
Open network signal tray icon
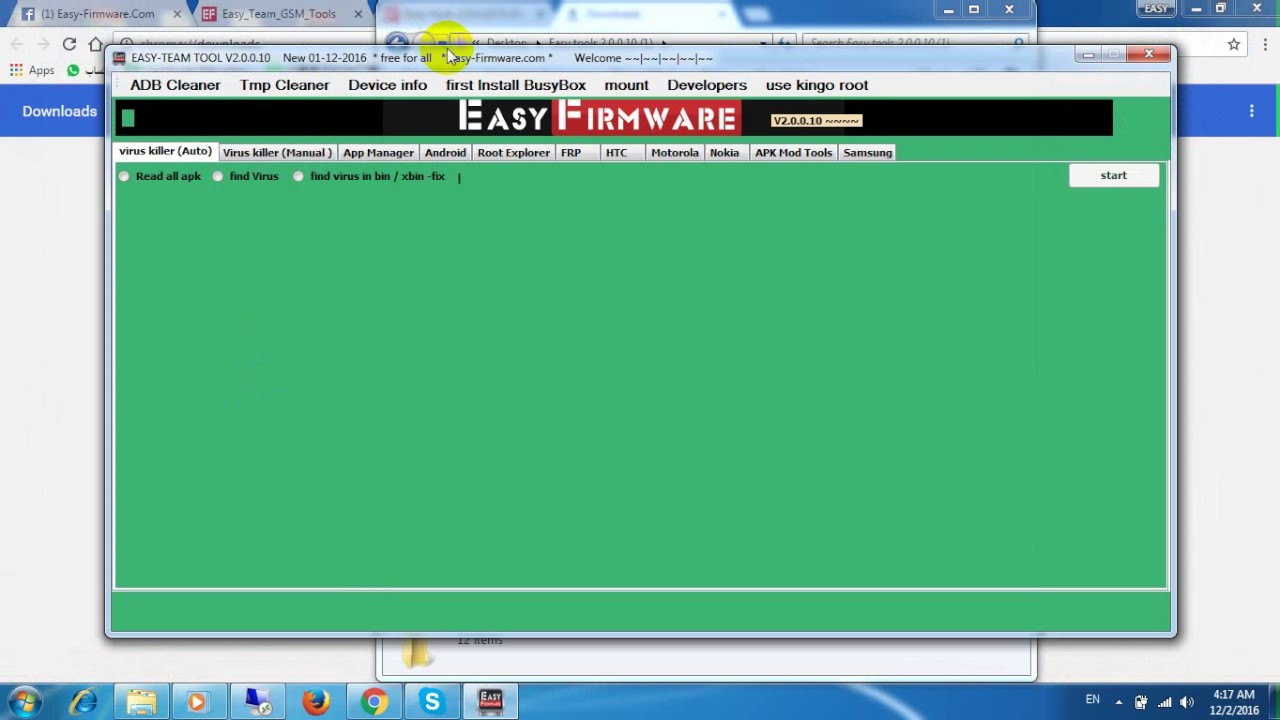click(1164, 702)
